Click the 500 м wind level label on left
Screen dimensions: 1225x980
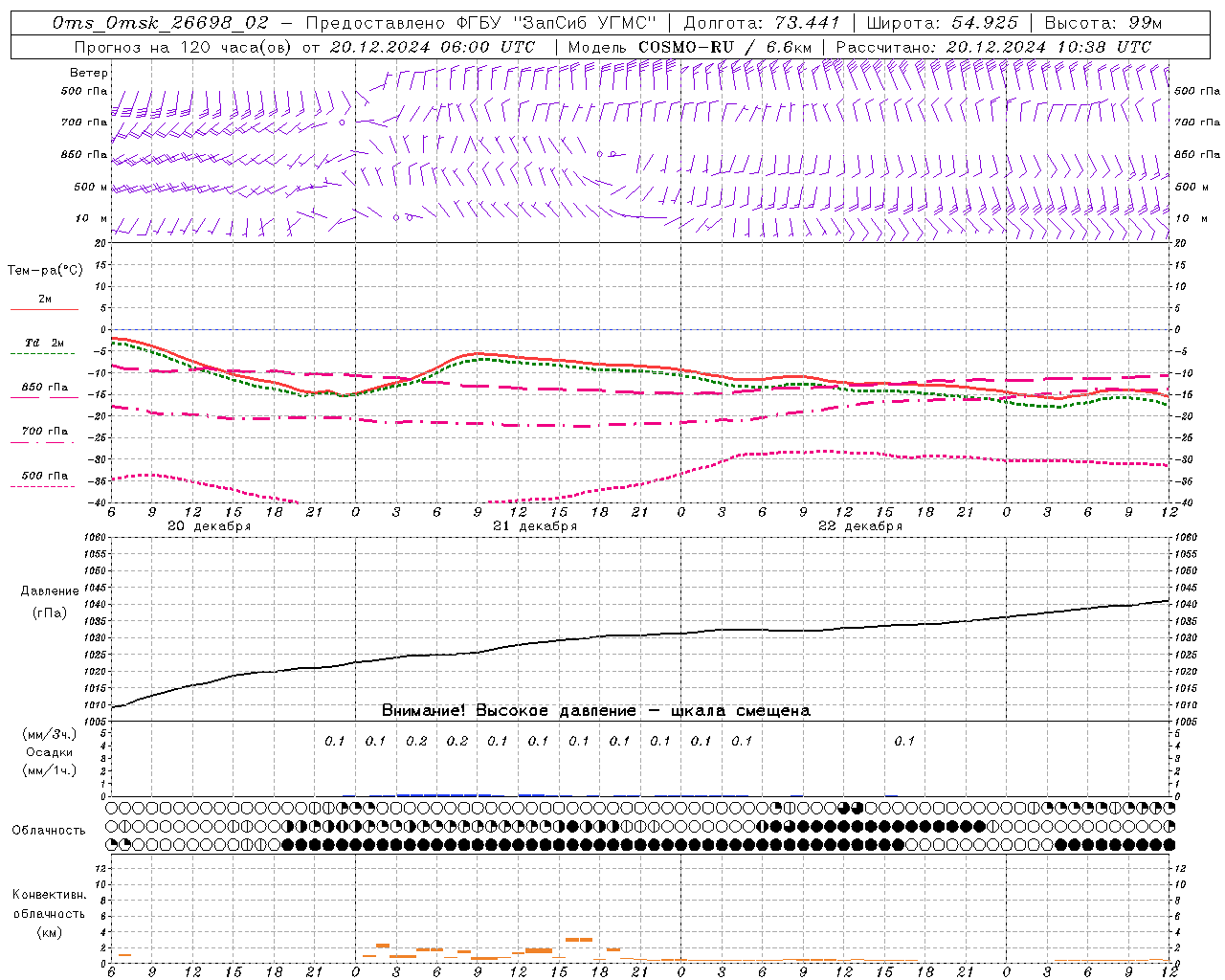point(91,187)
